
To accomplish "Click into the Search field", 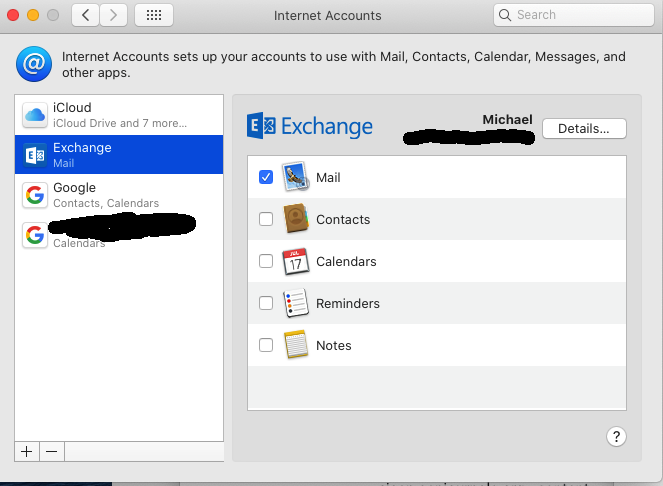I will tap(573, 15).
